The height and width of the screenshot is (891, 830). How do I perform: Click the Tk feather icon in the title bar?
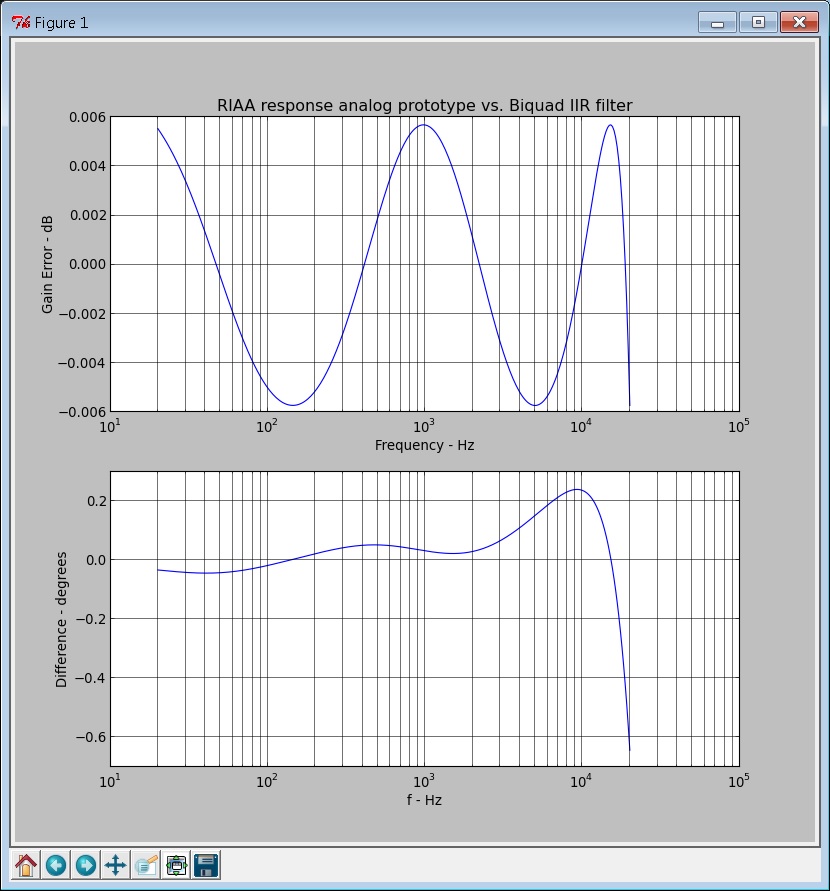pos(20,23)
